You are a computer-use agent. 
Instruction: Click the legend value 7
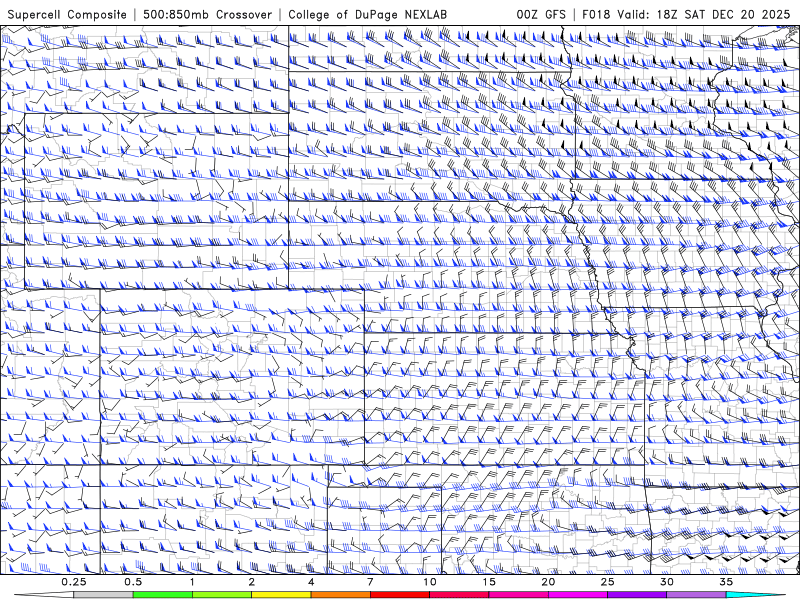[370, 582]
